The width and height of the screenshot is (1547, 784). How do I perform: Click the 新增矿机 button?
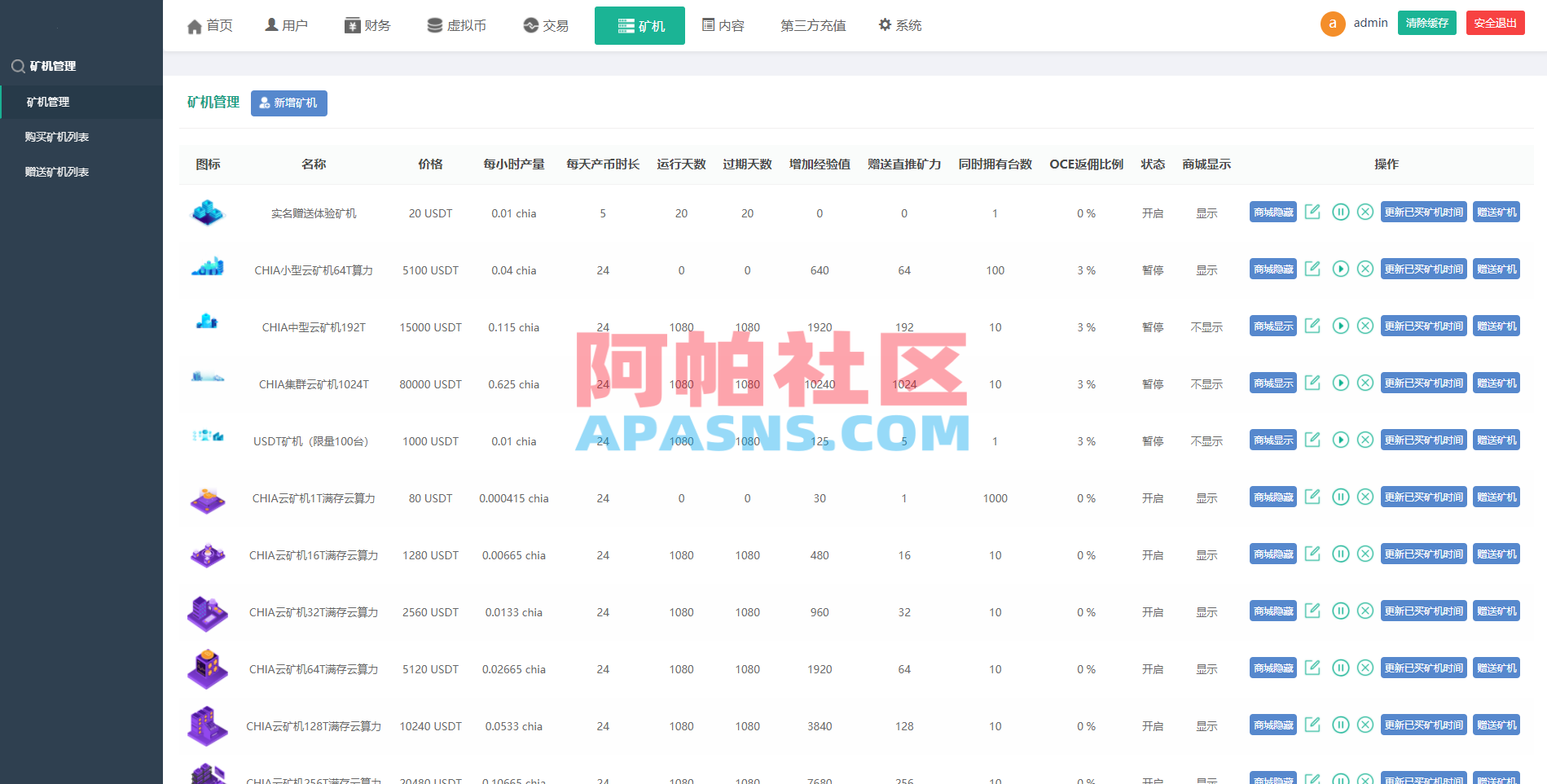(288, 103)
